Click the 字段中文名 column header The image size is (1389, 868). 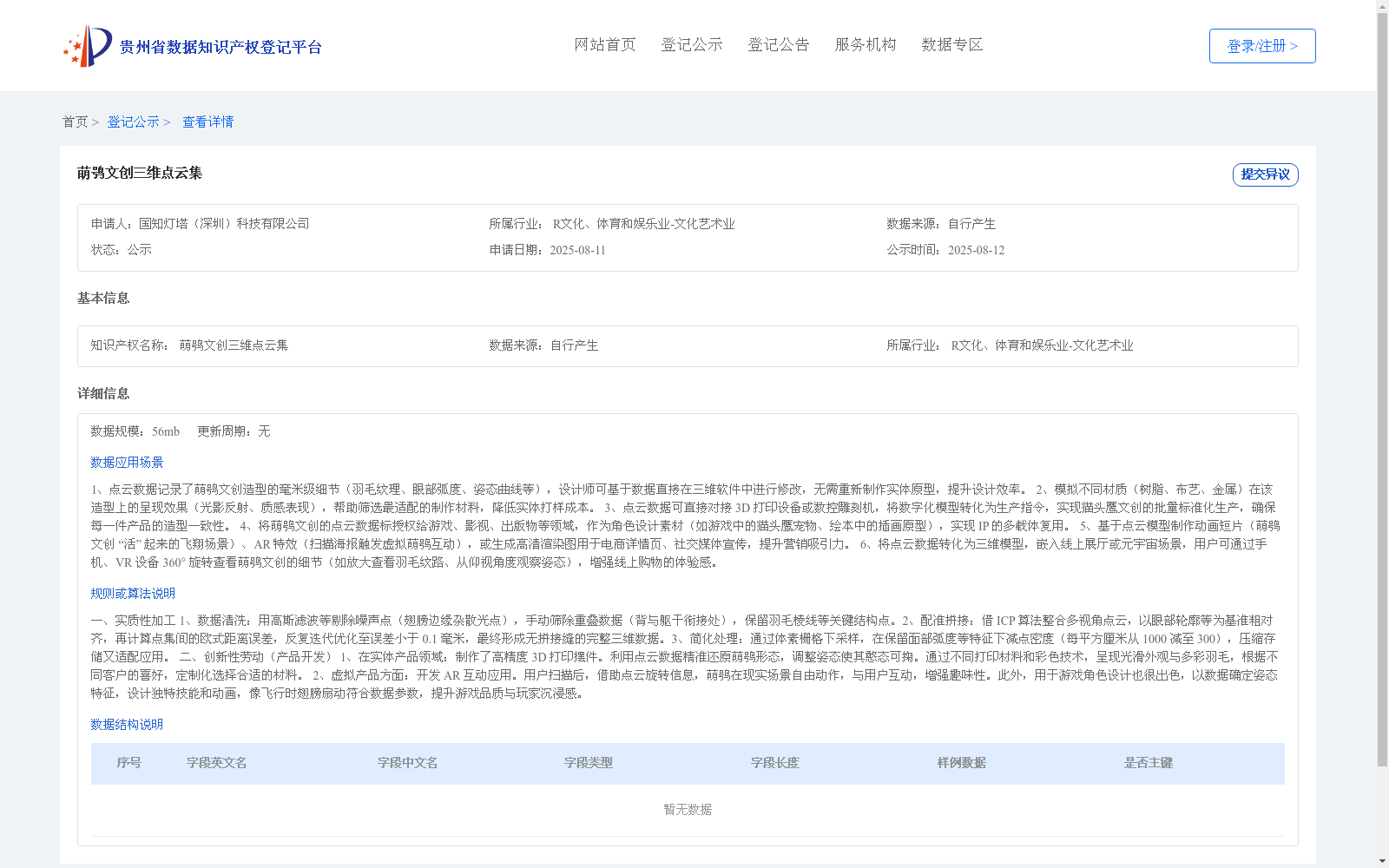coord(407,763)
